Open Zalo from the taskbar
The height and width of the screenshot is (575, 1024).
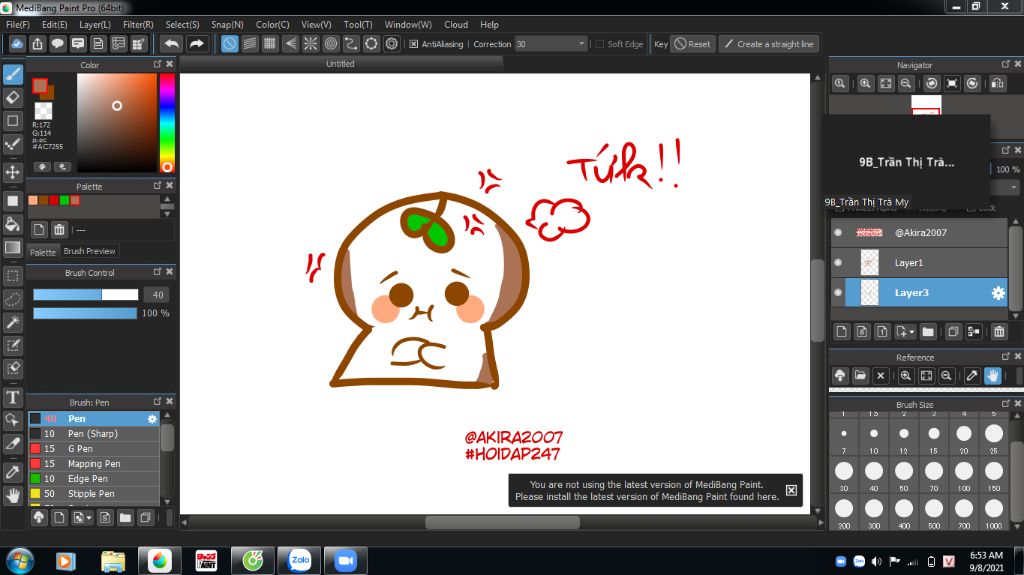[300, 561]
